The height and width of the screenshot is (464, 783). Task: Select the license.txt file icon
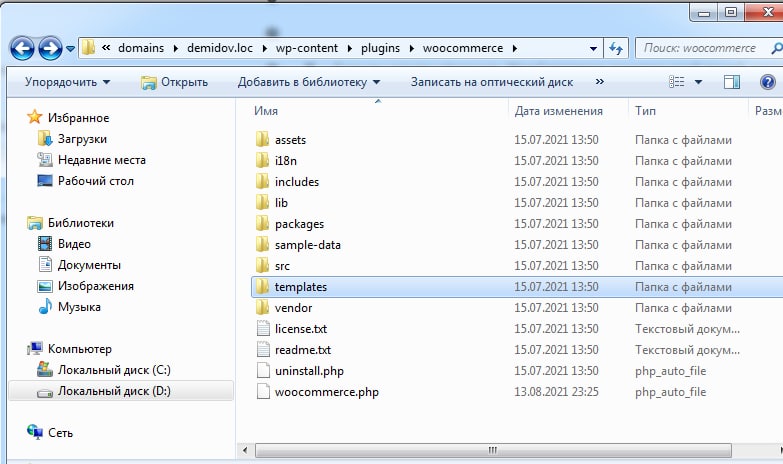tap(263, 328)
